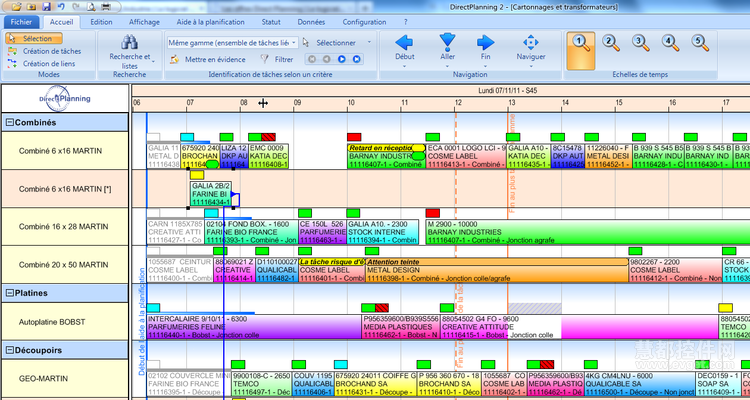Activate Sélection mode
Screen dimensions: 750x400
[34, 38]
